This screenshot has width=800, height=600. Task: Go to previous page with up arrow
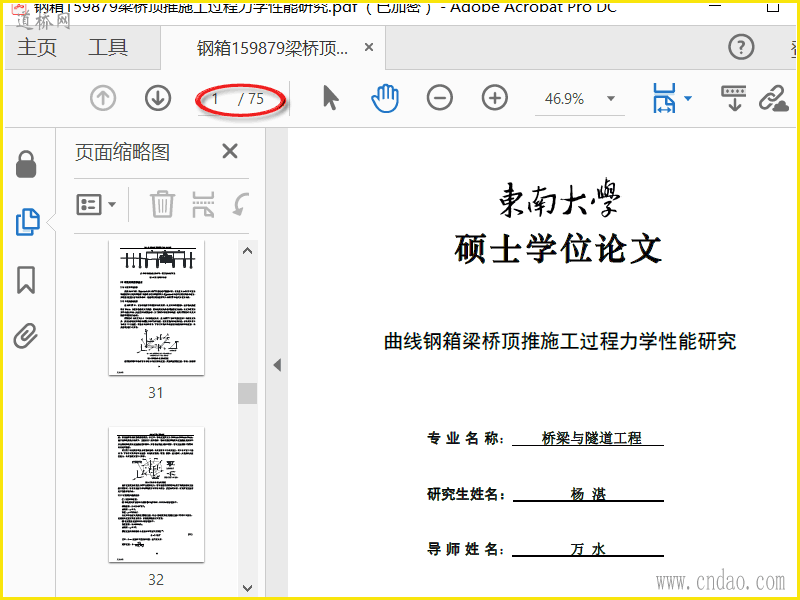click(x=103, y=98)
